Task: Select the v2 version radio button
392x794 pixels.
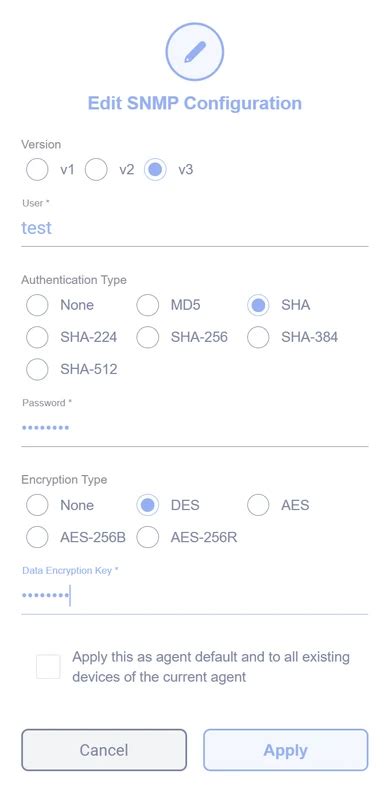Action: pyautogui.click(x=96, y=170)
